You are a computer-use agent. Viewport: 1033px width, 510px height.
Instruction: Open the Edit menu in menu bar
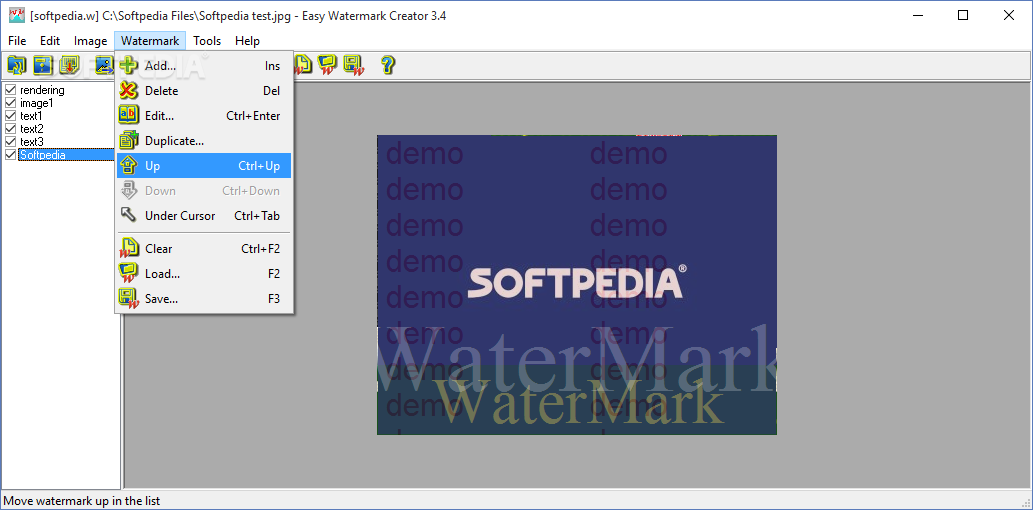[x=50, y=41]
